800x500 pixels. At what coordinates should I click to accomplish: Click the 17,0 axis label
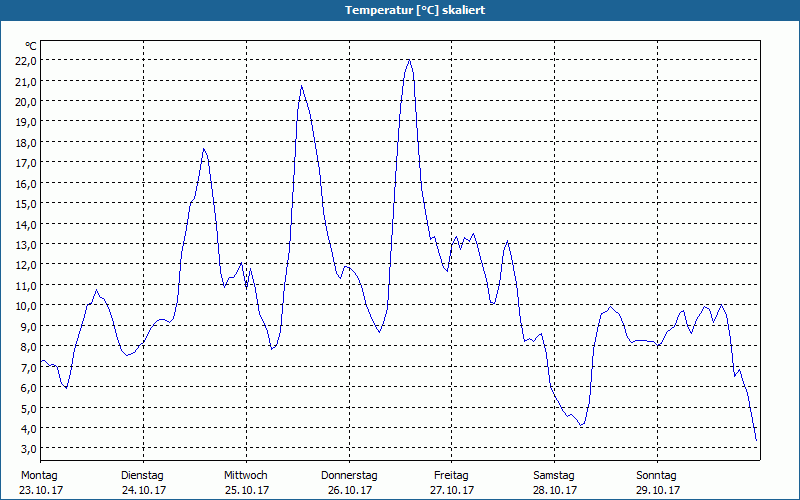pyautogui.click(x=27, y=163)
